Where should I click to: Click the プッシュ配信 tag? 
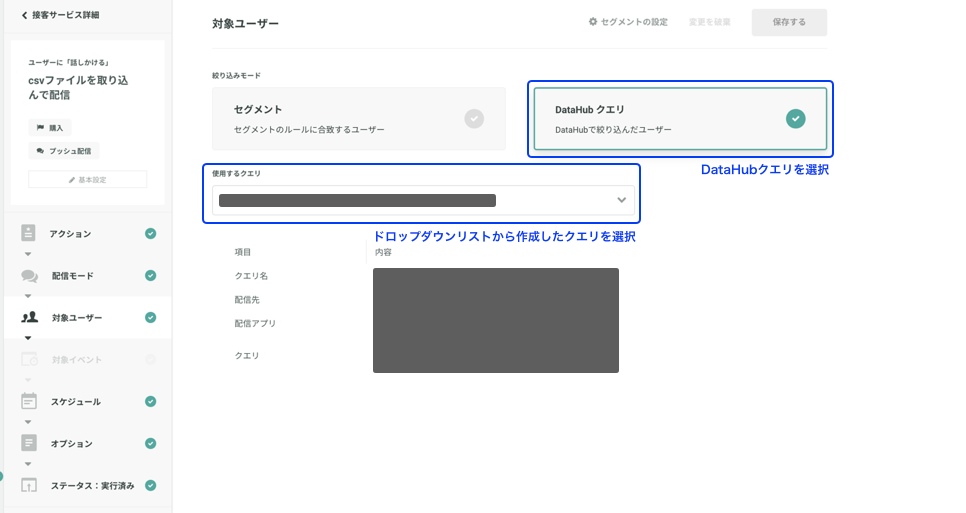pyautogui.click(x=63, y=151)
